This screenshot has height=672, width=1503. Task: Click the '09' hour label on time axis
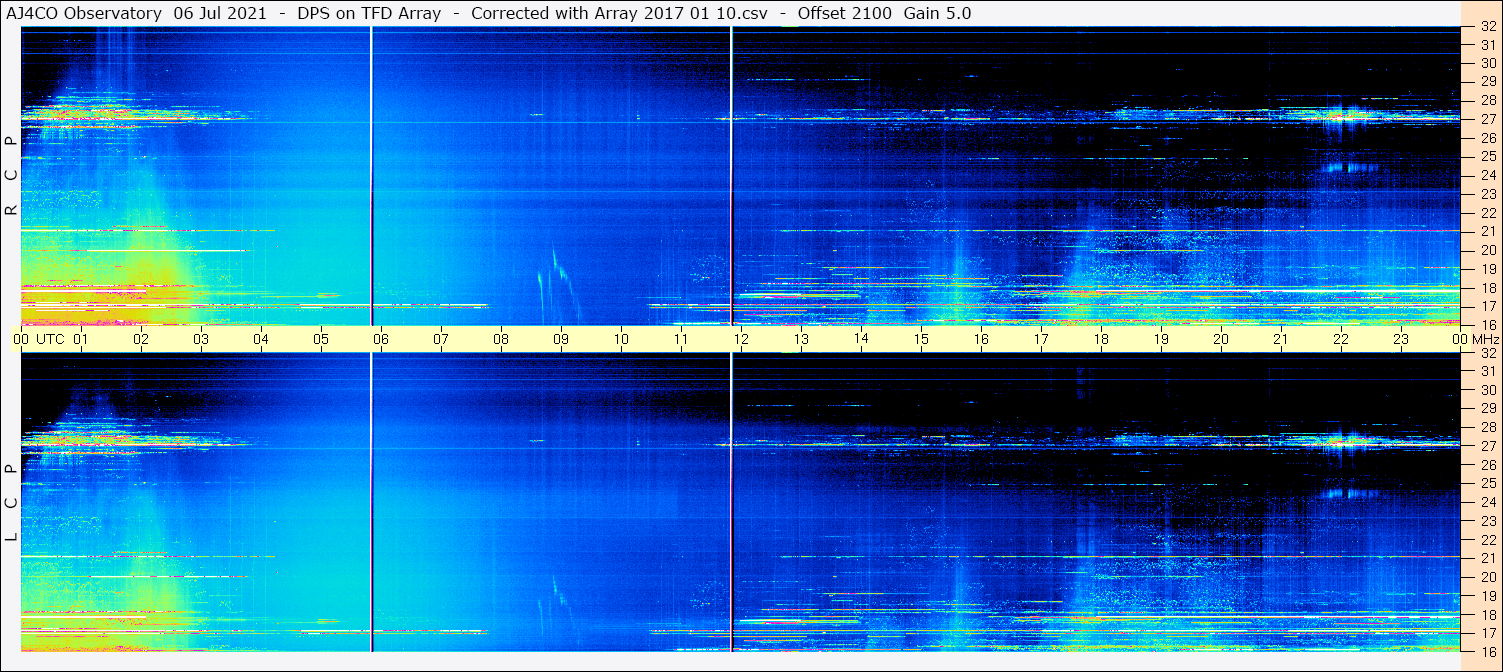tap(561, 339)
